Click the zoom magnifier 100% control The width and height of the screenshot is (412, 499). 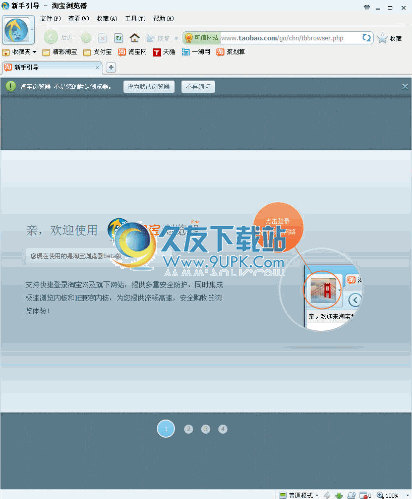387,495
